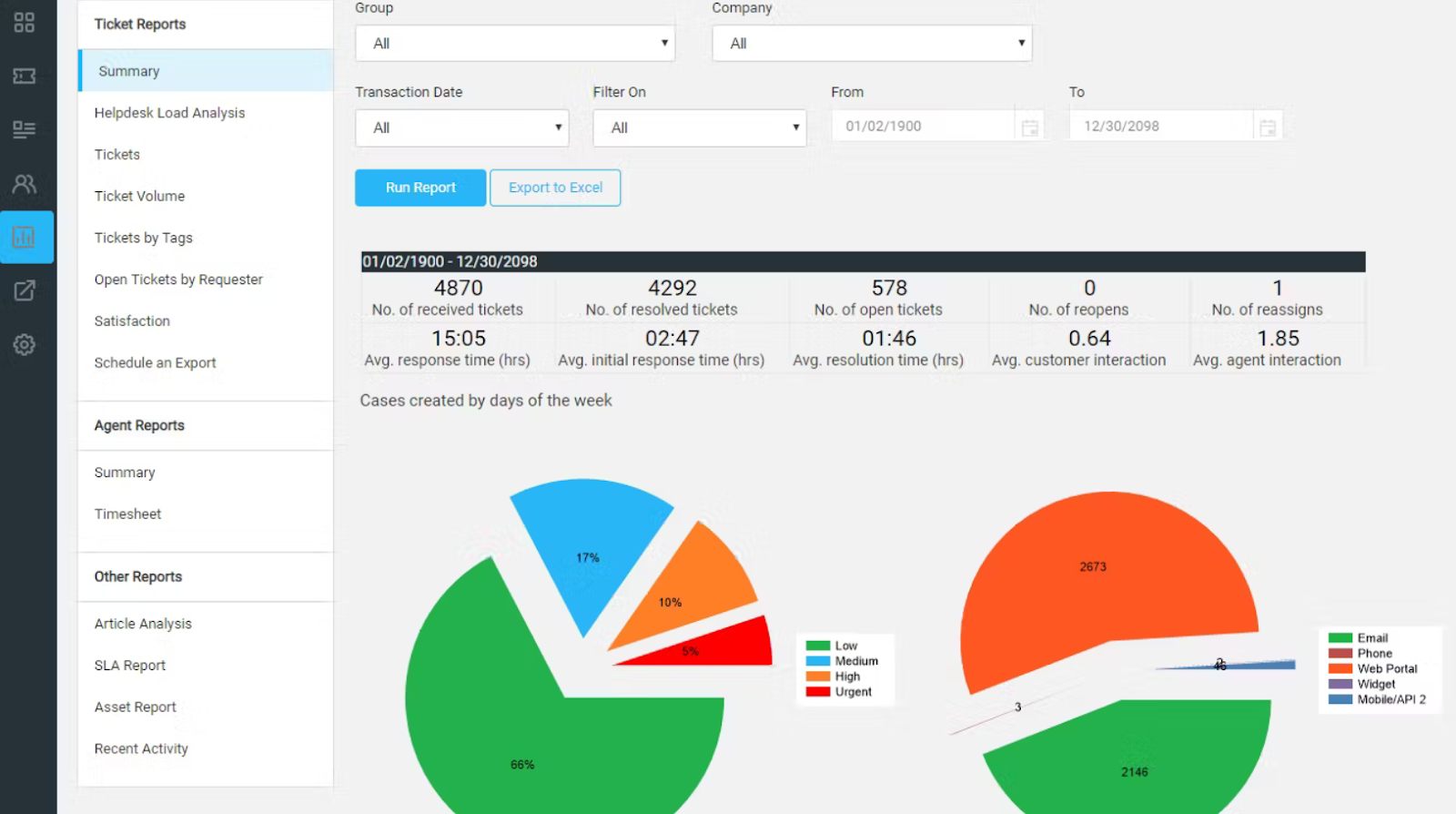1456x814 pixels.
Task: Open the dashboard grid icon
Action: (x=25, y=23)
